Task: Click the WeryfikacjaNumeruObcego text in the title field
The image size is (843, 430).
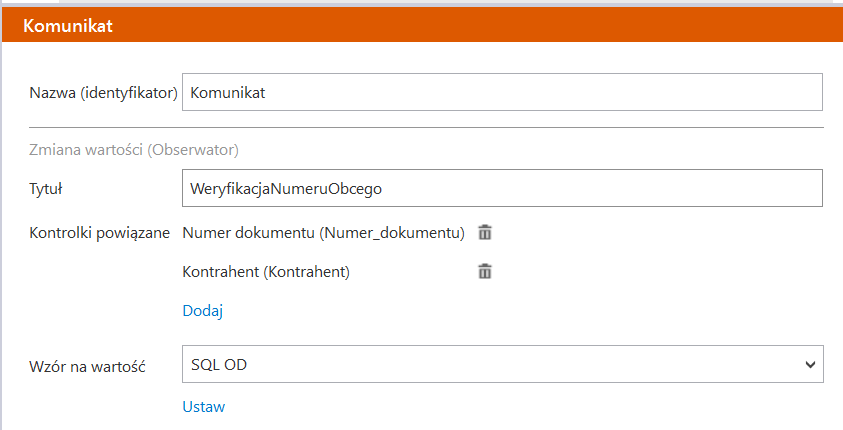Action: (287, 188)
